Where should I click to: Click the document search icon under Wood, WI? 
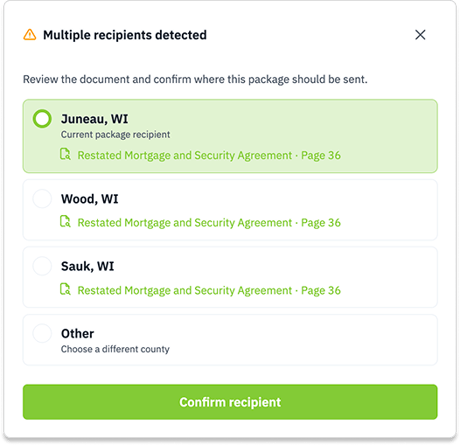(x=65, y=222)
